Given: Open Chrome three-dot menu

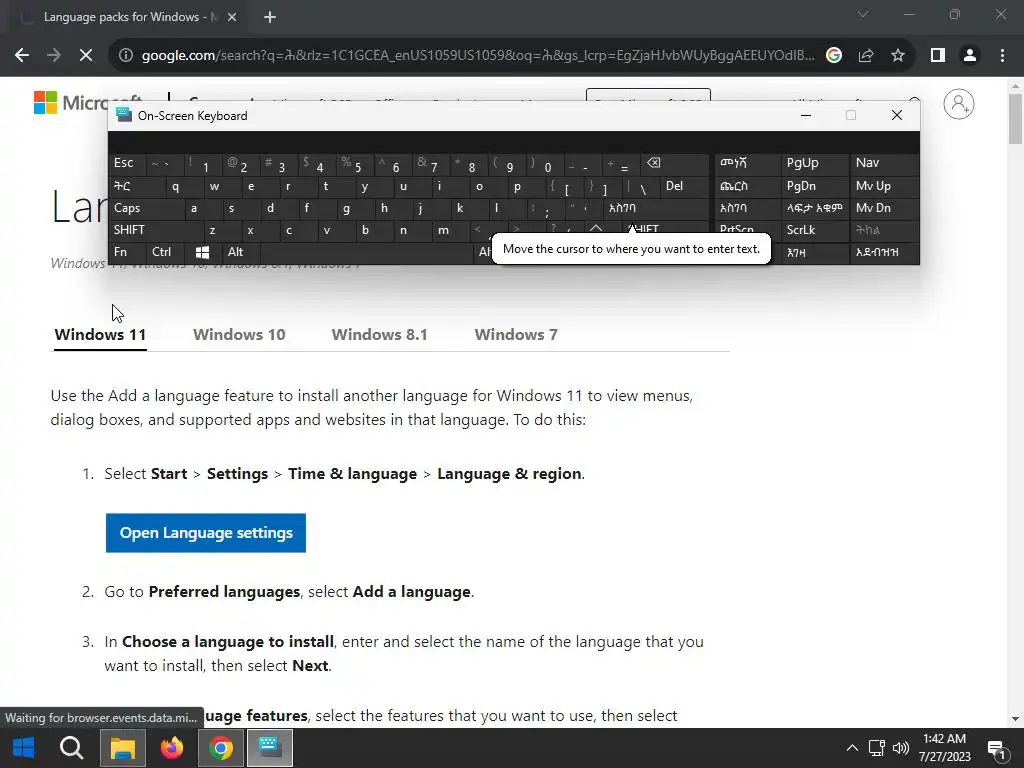Looking at the screenshot, I should 1002,56.
